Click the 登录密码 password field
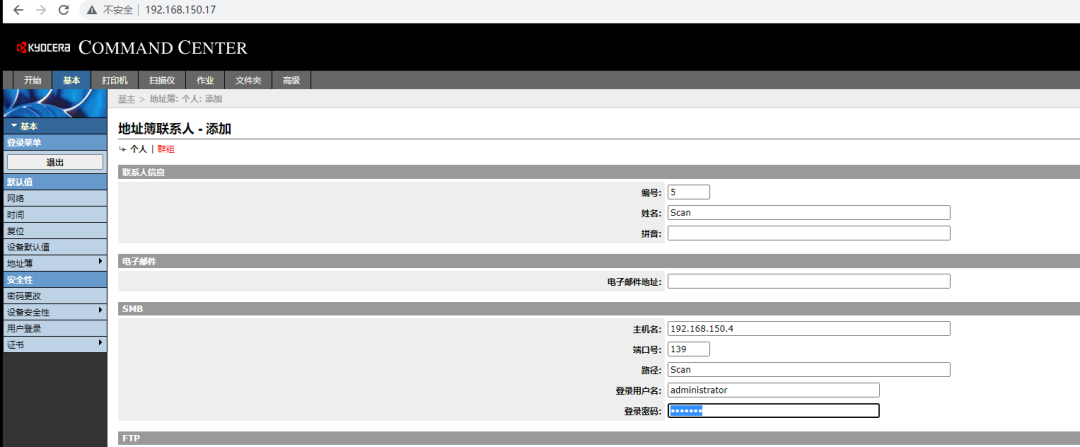 coord(773,410)
